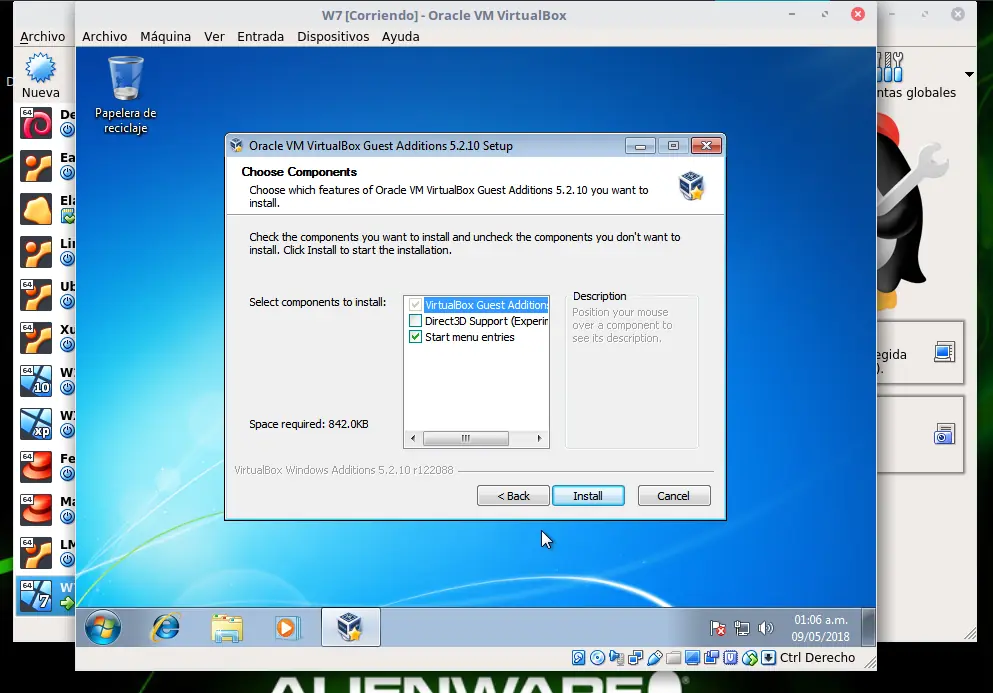Click the components list horizontal scrollbar thumb
Viewport: 993px width, 693px height.
pyautogui.click(x=465, y=438)
